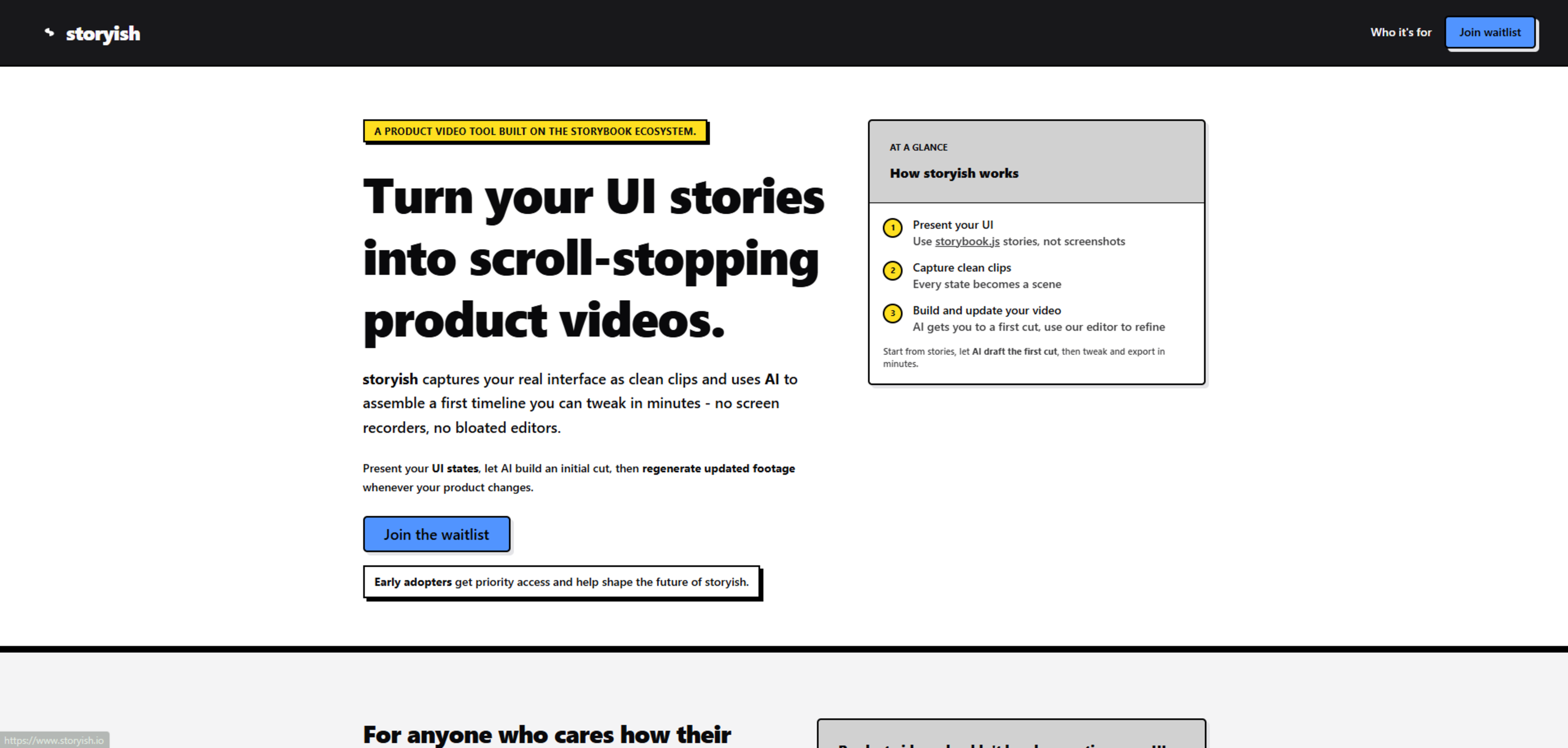The width and height of the screenshot is (1568, 748).
Task: Click the "Present your UI" step title
Action: click(x=953, y=225)
